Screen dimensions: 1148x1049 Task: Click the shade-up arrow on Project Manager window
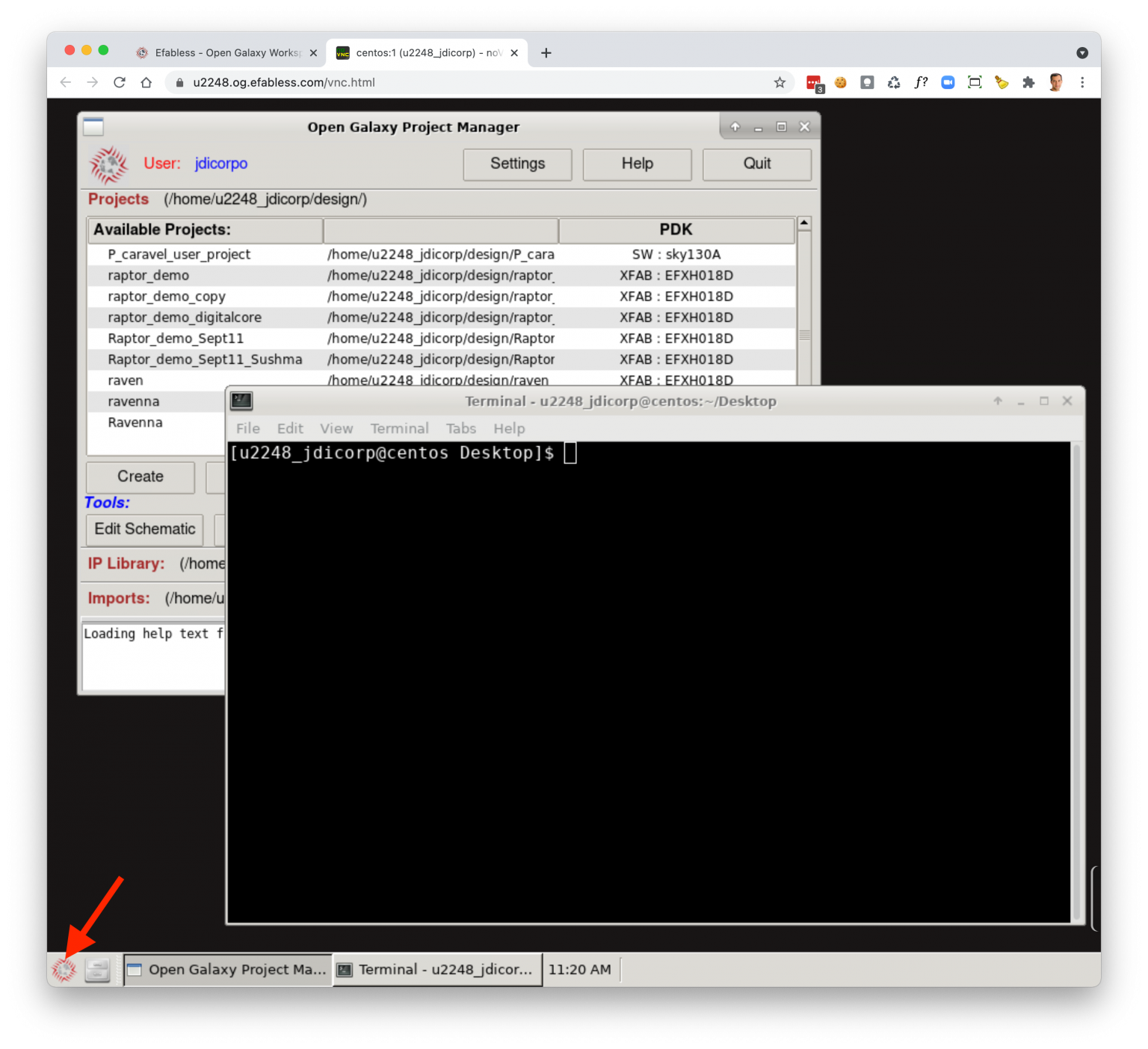pyautogui.click(x=735, y=127)
